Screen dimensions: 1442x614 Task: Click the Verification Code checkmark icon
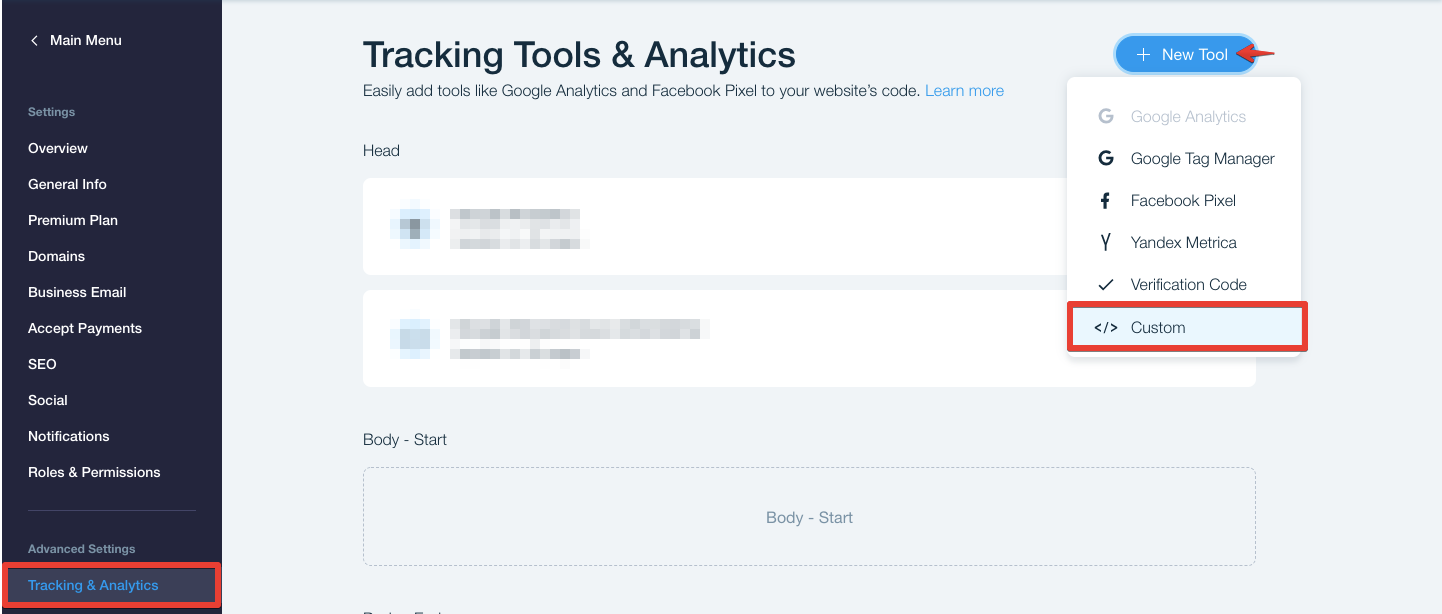pos(1105,284)
